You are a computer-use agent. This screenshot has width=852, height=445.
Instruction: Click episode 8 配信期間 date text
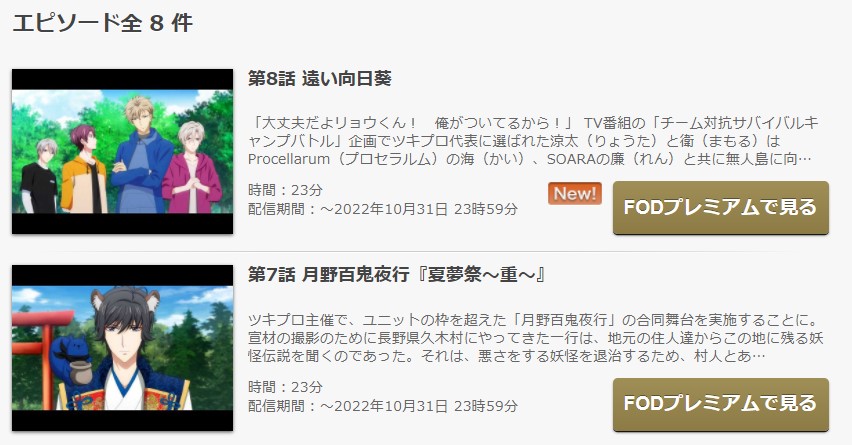coord(383,209)
